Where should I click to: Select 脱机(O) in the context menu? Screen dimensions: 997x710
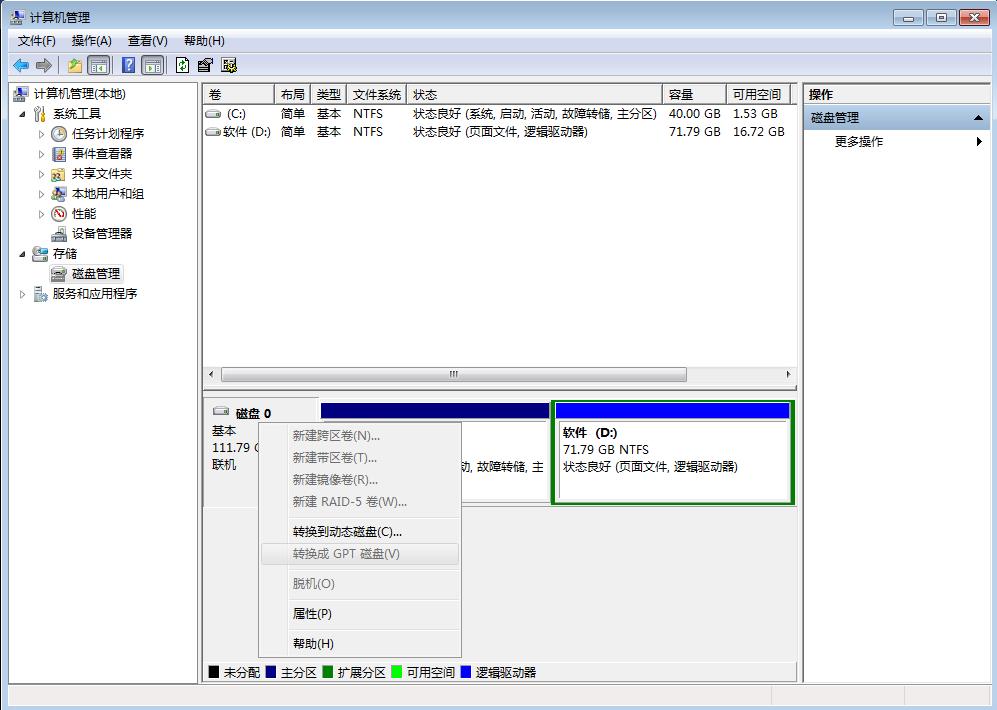(x=360, y=584)
